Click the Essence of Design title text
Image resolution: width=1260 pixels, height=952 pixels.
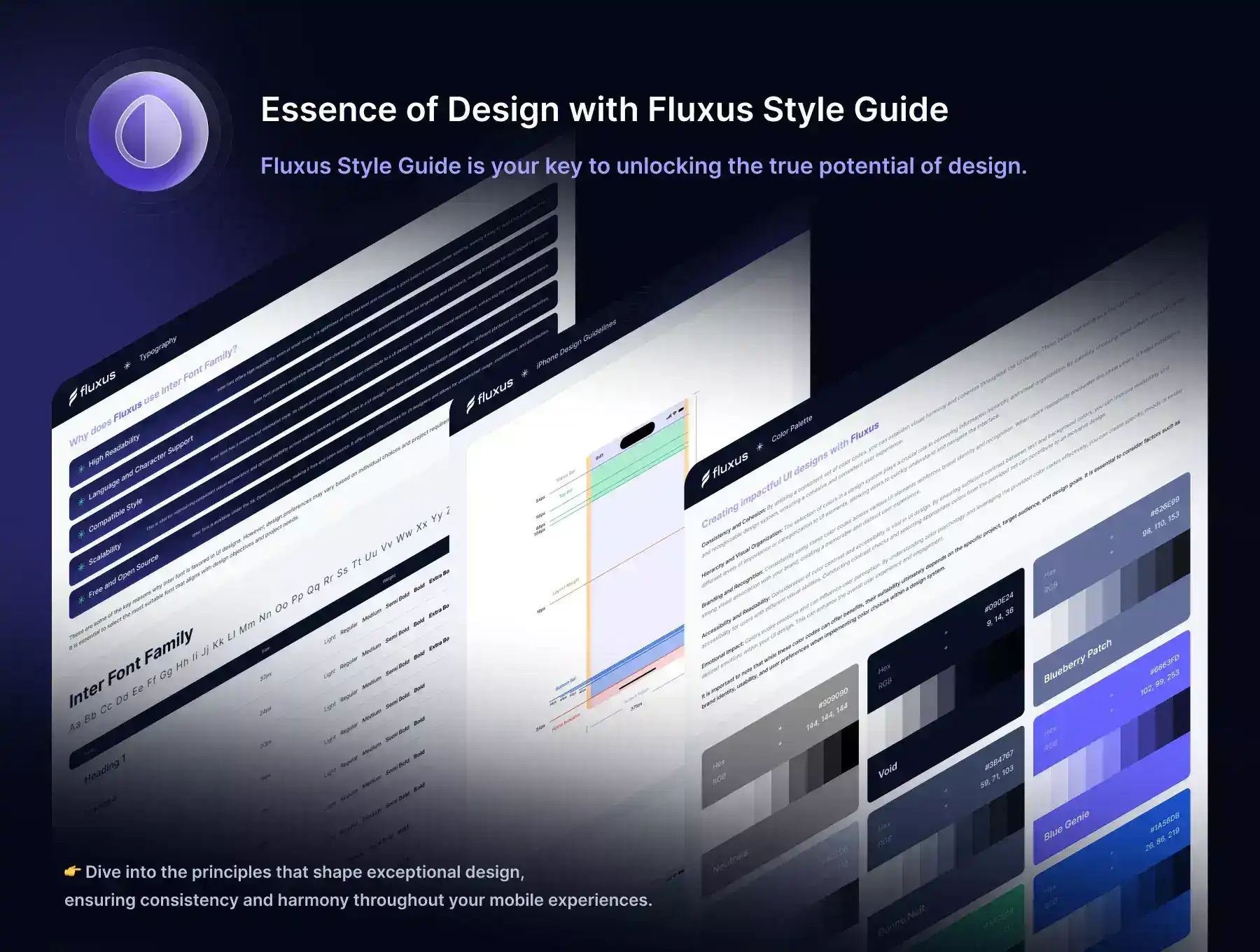tap(604, 110)
